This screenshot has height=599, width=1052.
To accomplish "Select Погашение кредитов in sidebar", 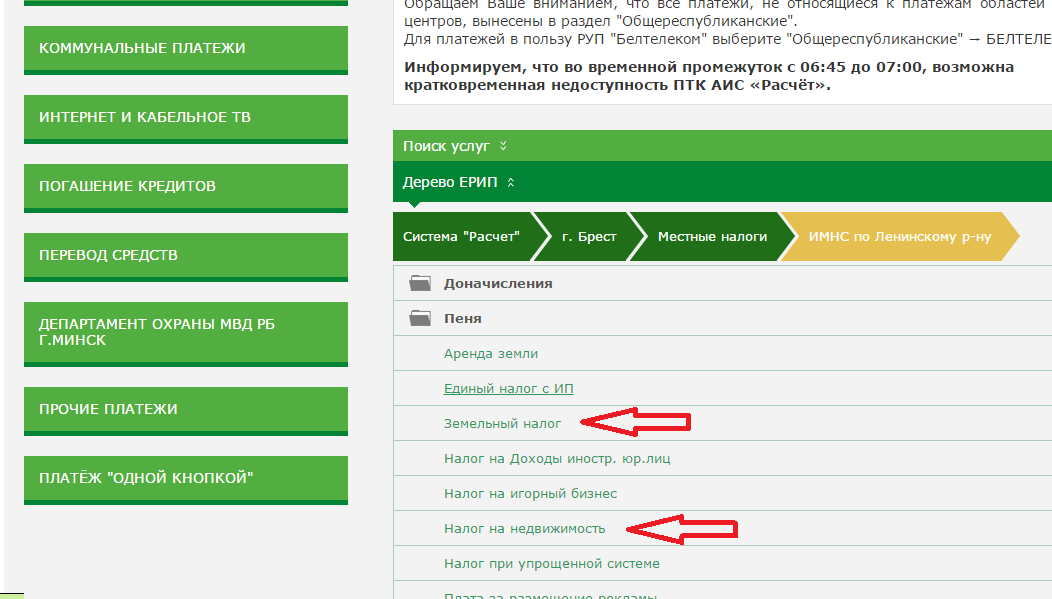I will click(185, 187).
